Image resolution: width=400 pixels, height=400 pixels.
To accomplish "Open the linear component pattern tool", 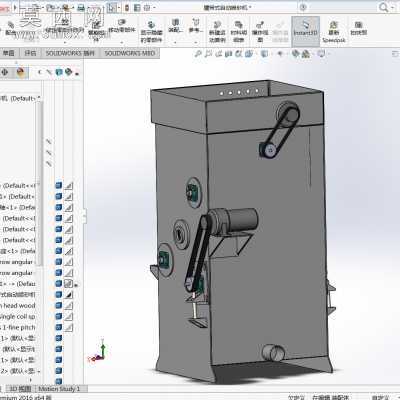I will [x=65, y=27].
